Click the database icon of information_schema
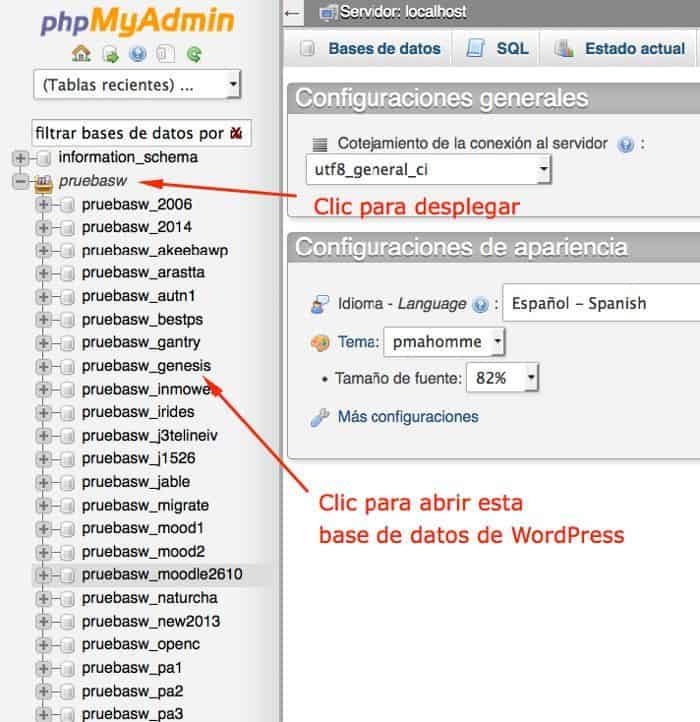 (43, 158)
